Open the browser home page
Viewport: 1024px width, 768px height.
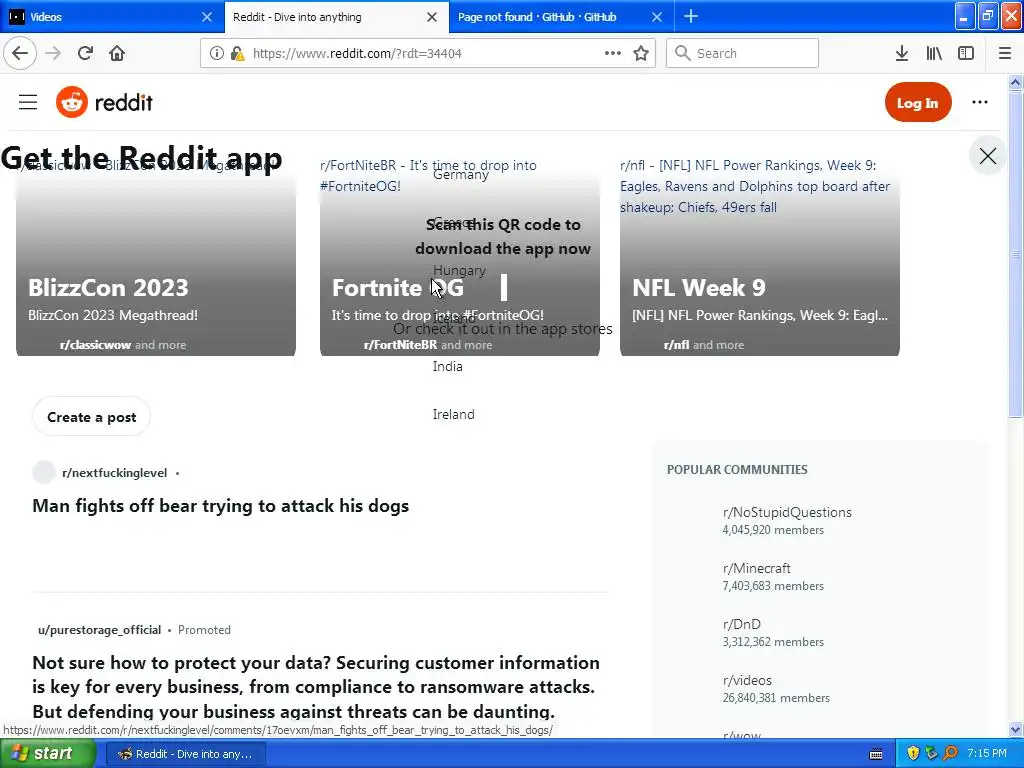(117, 53)
